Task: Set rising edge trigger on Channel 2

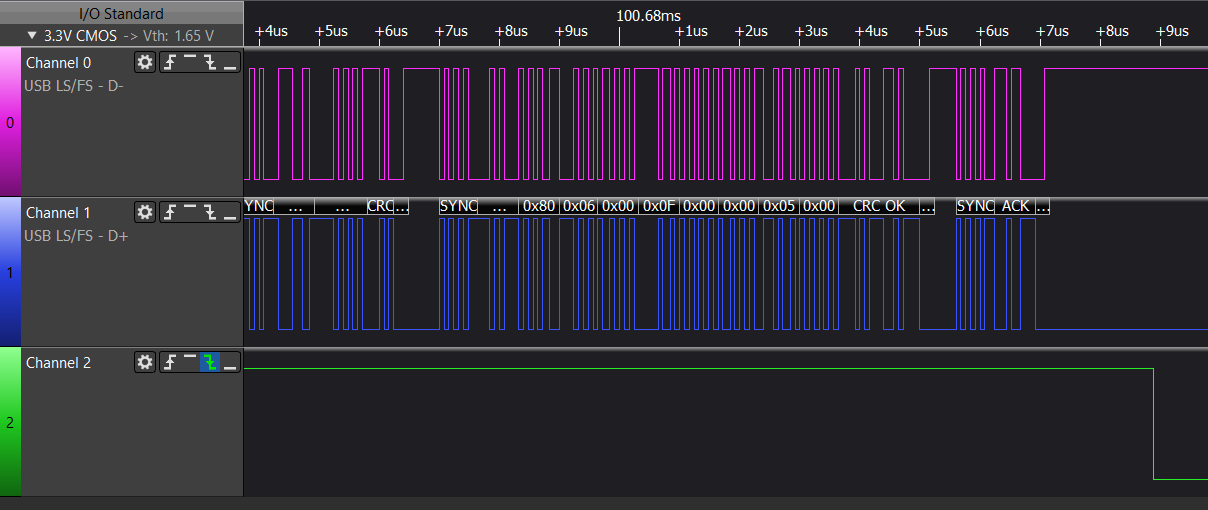Action: click(169, 362)
